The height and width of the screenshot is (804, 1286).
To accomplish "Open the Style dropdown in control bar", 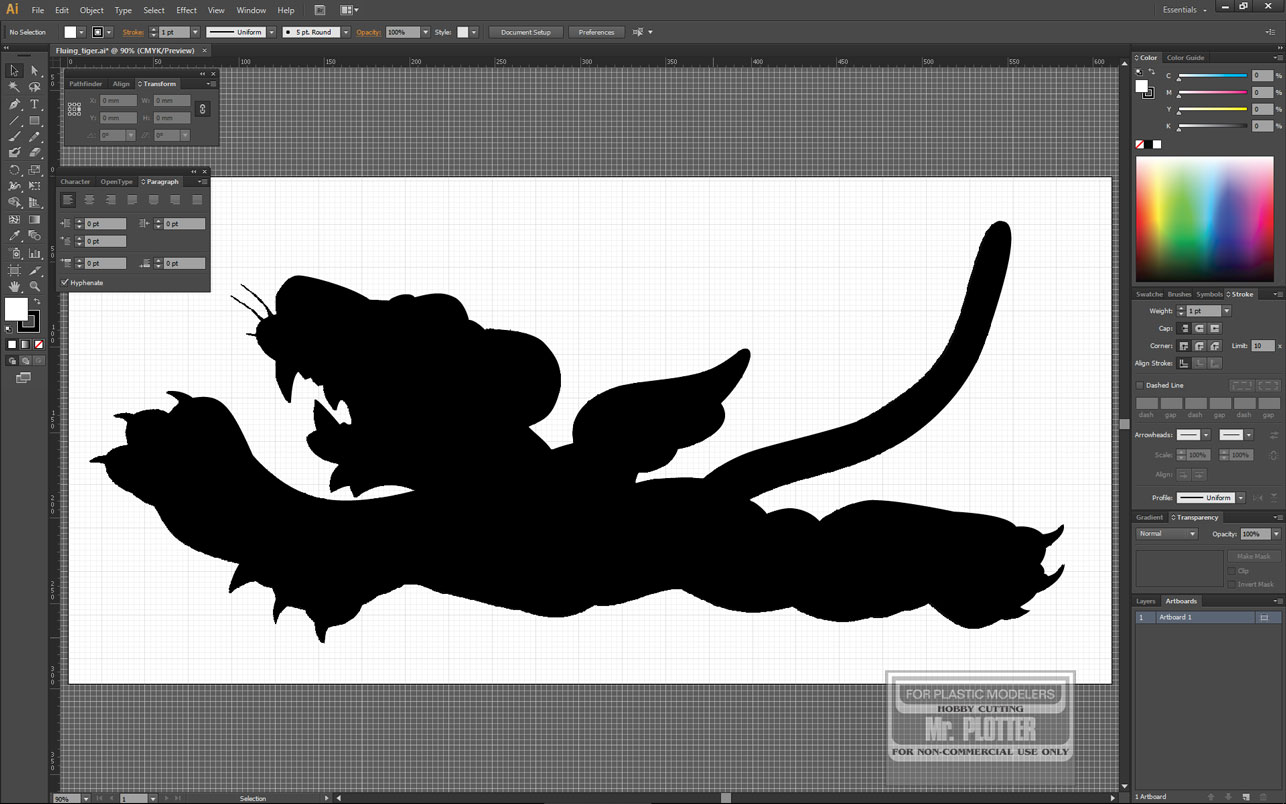I will point(474,32).
